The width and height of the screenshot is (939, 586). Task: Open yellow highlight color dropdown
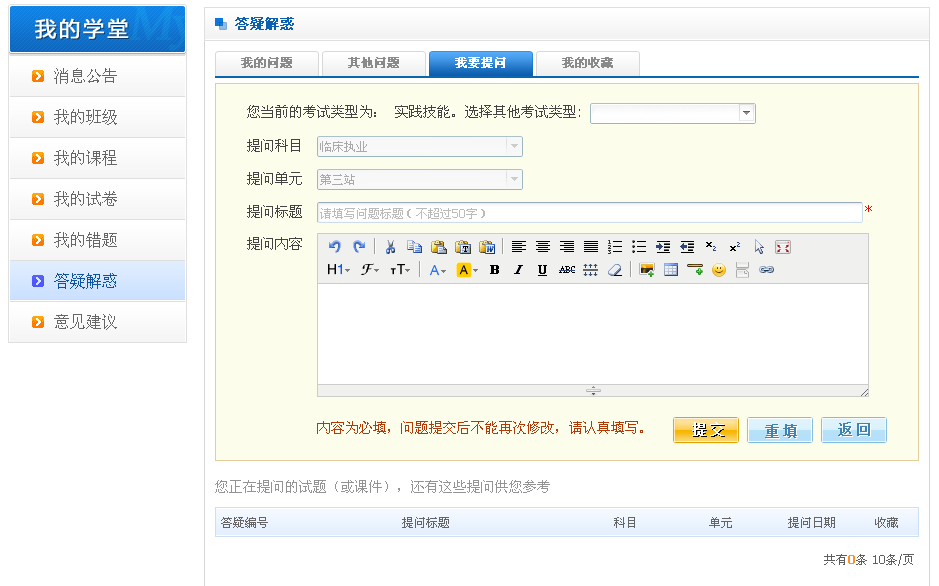coord(467,270)
